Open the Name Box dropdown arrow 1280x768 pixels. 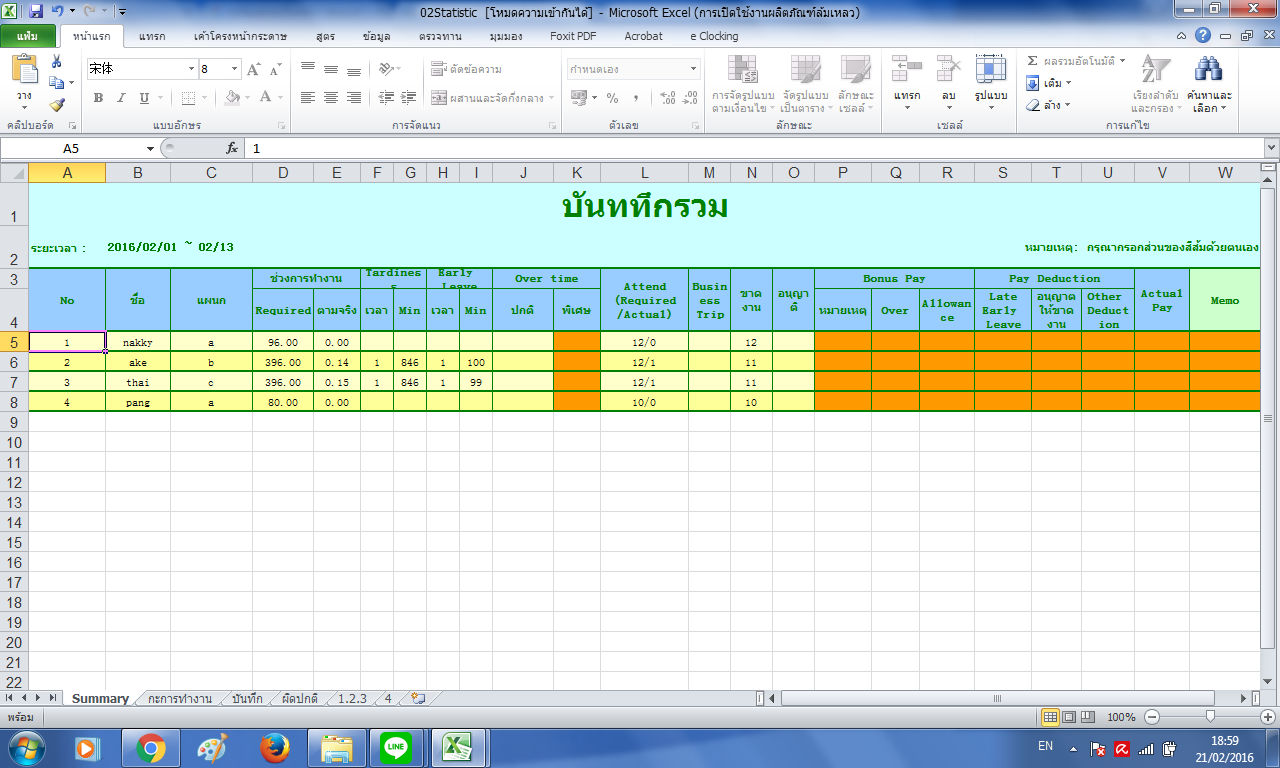[151, 148]
